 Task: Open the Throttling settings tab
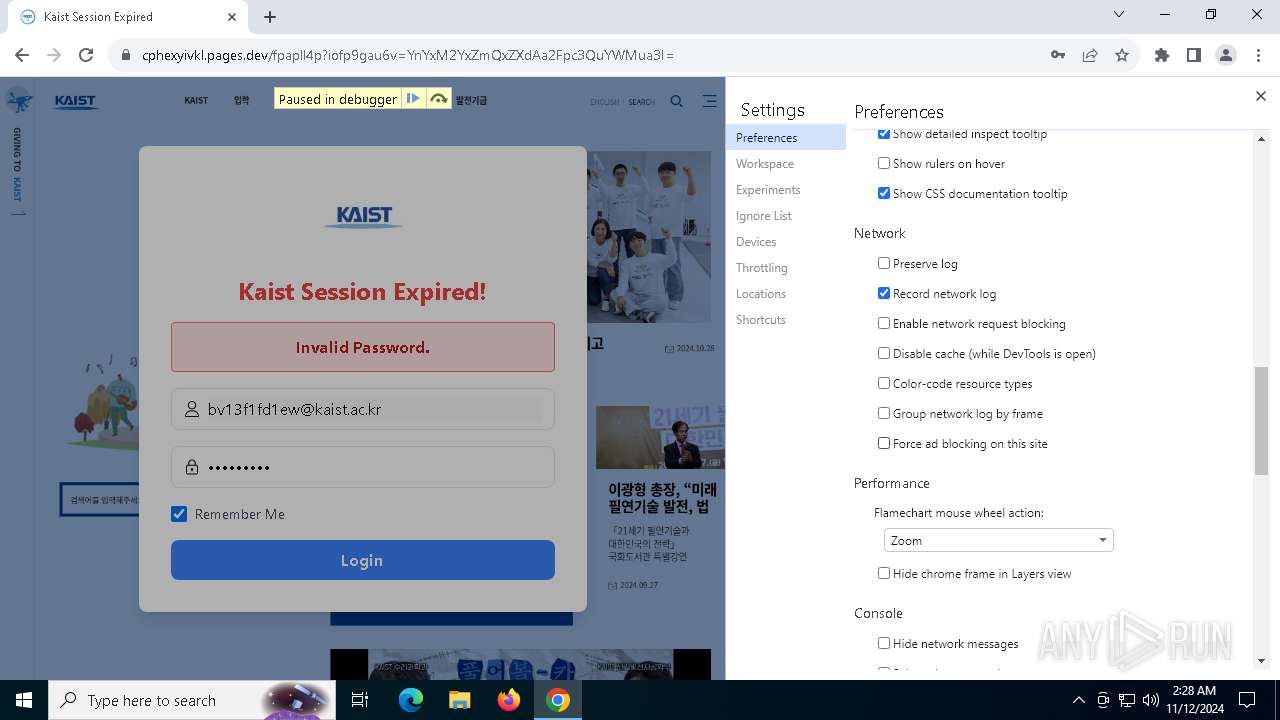[x=786, y=268]
